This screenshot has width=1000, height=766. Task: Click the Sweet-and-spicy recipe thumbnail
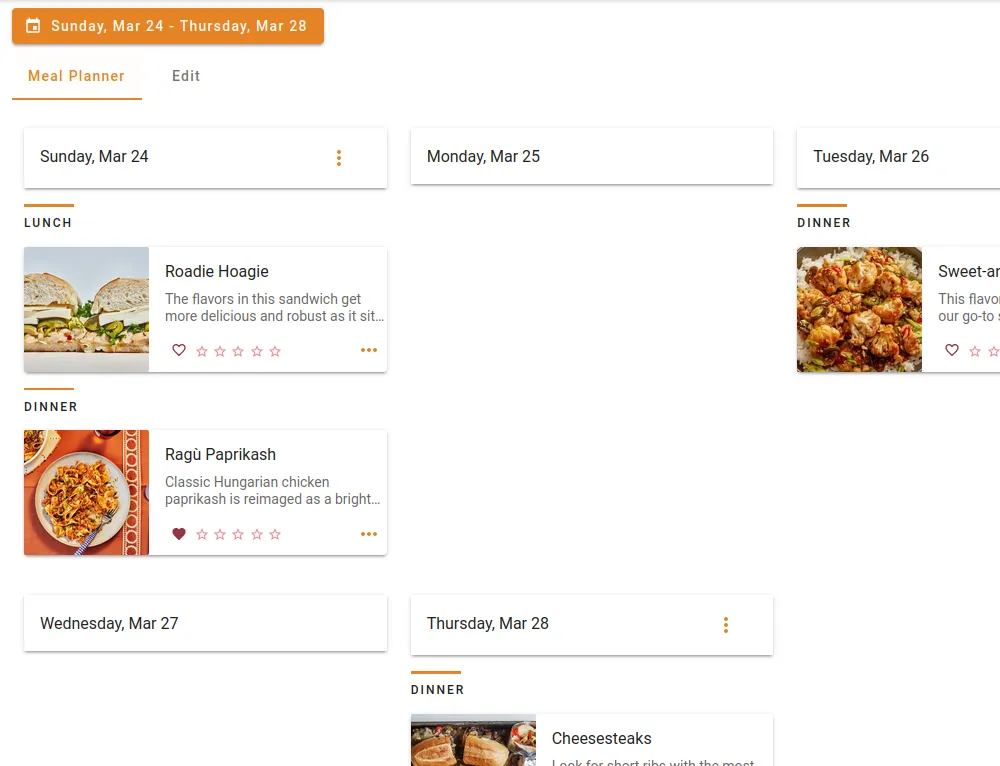859,310
